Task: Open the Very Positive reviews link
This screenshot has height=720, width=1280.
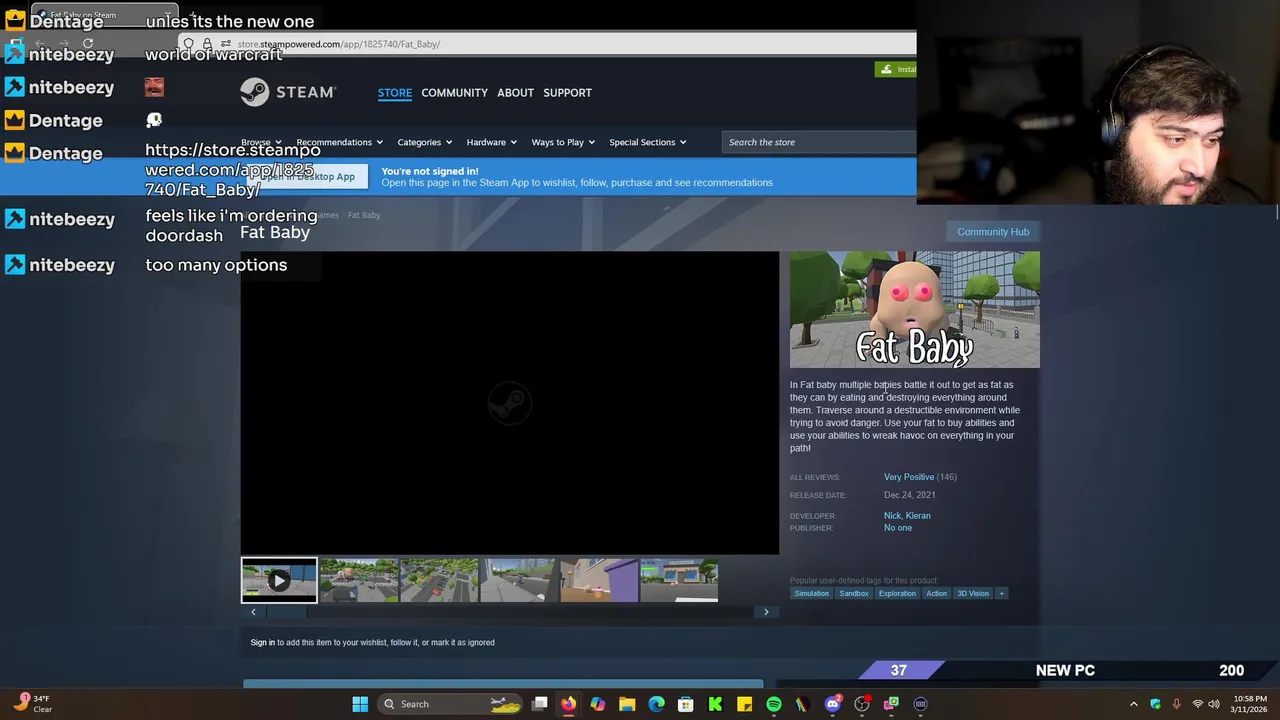Action: pyautogui.click(x=909, y=477)
